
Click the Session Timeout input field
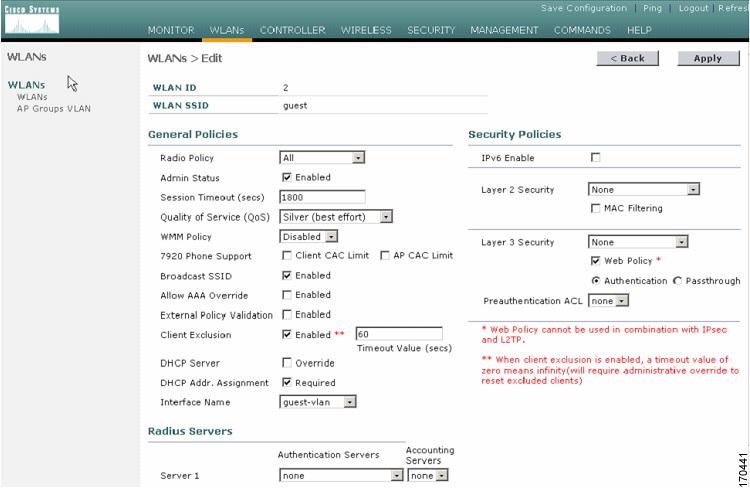point(322,197)
